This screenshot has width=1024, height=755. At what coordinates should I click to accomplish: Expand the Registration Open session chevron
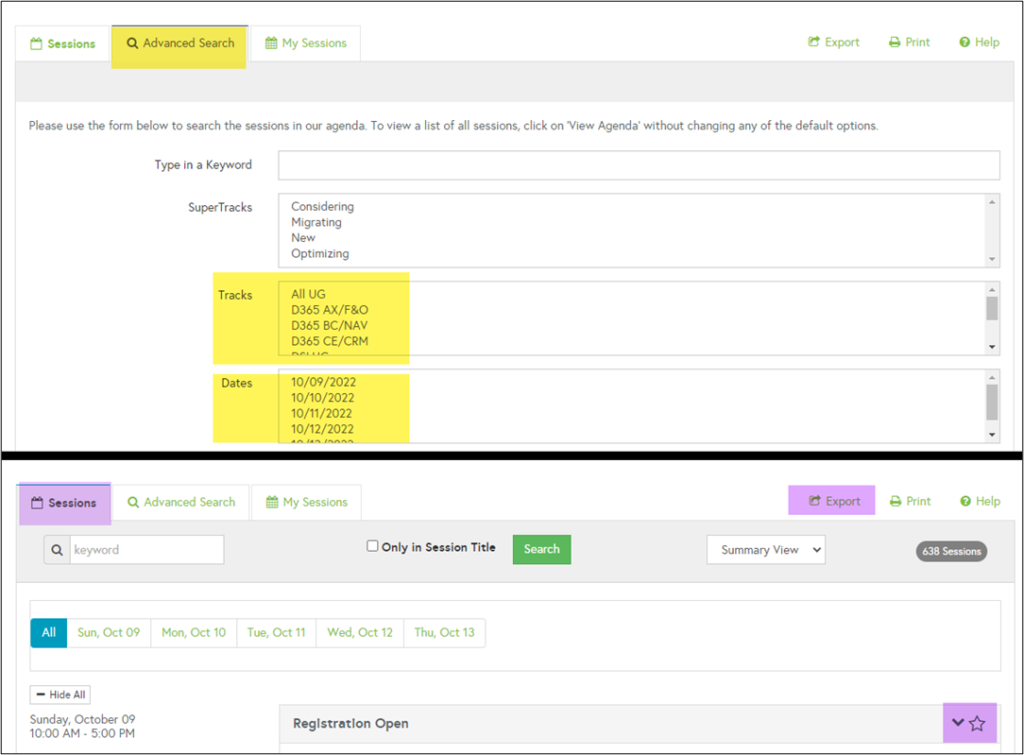[958, 722]
